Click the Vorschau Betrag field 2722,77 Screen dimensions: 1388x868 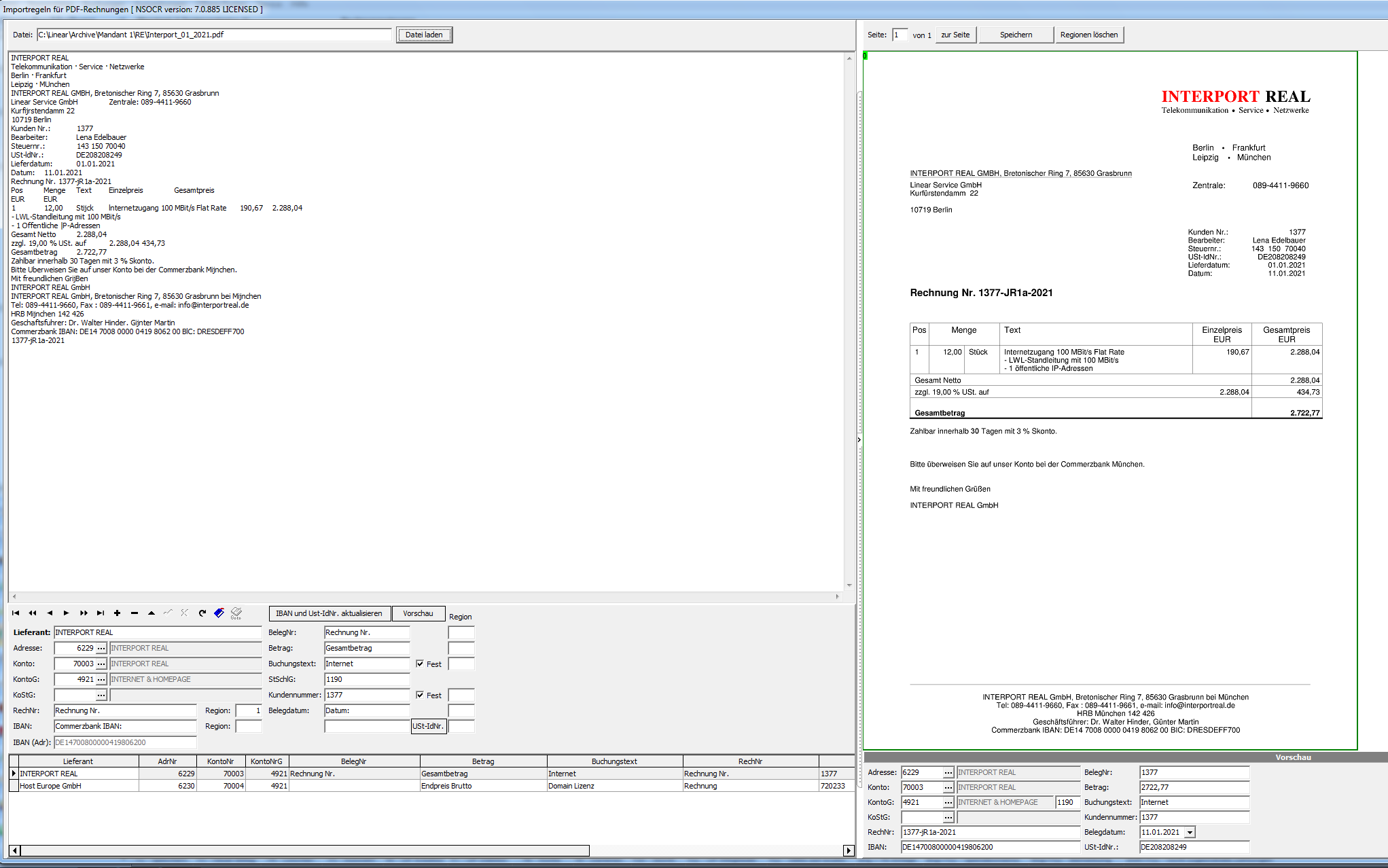click(x=1194, y=787)
